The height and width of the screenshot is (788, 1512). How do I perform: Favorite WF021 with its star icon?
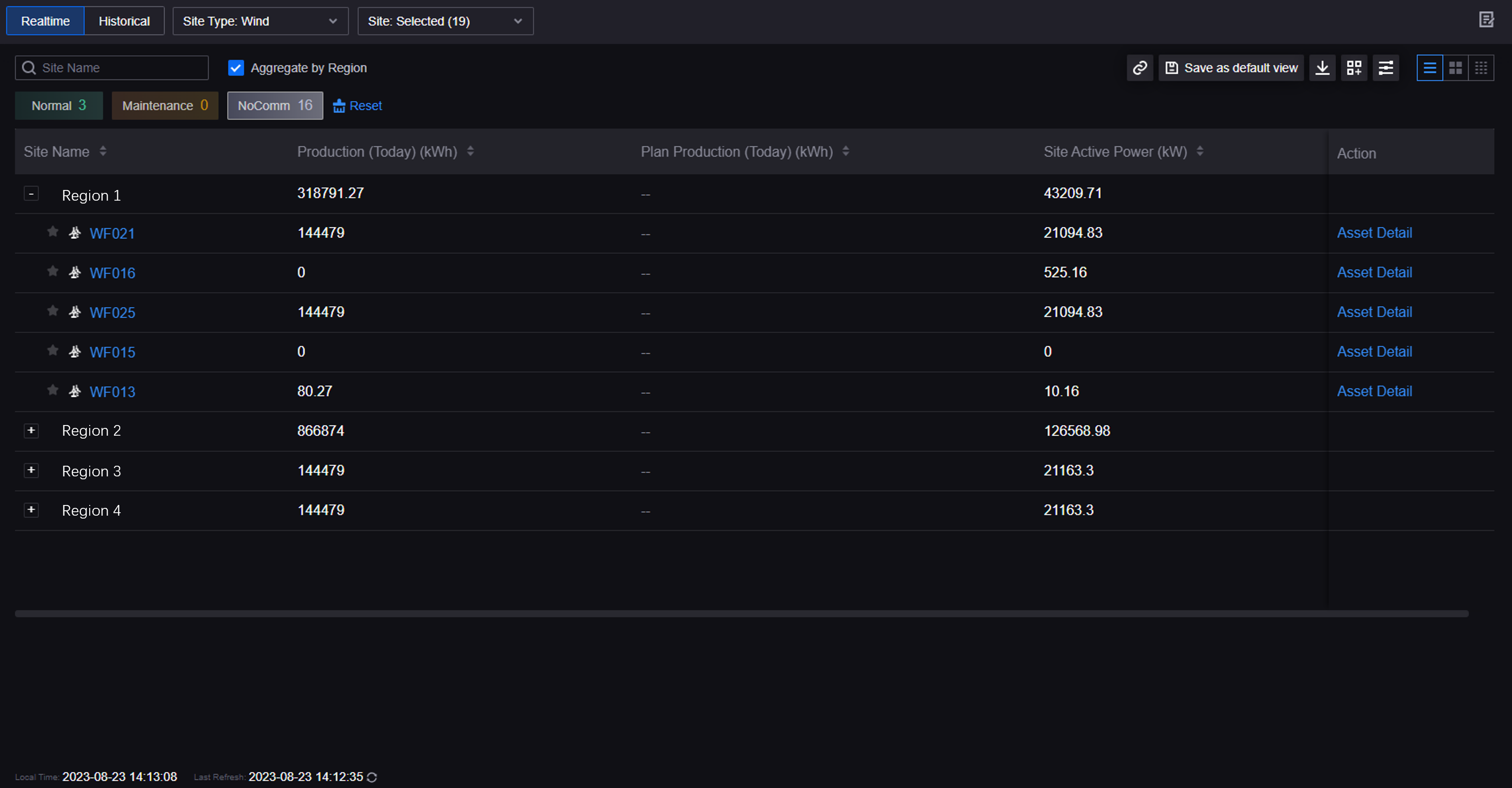click(x=53, y=232)
